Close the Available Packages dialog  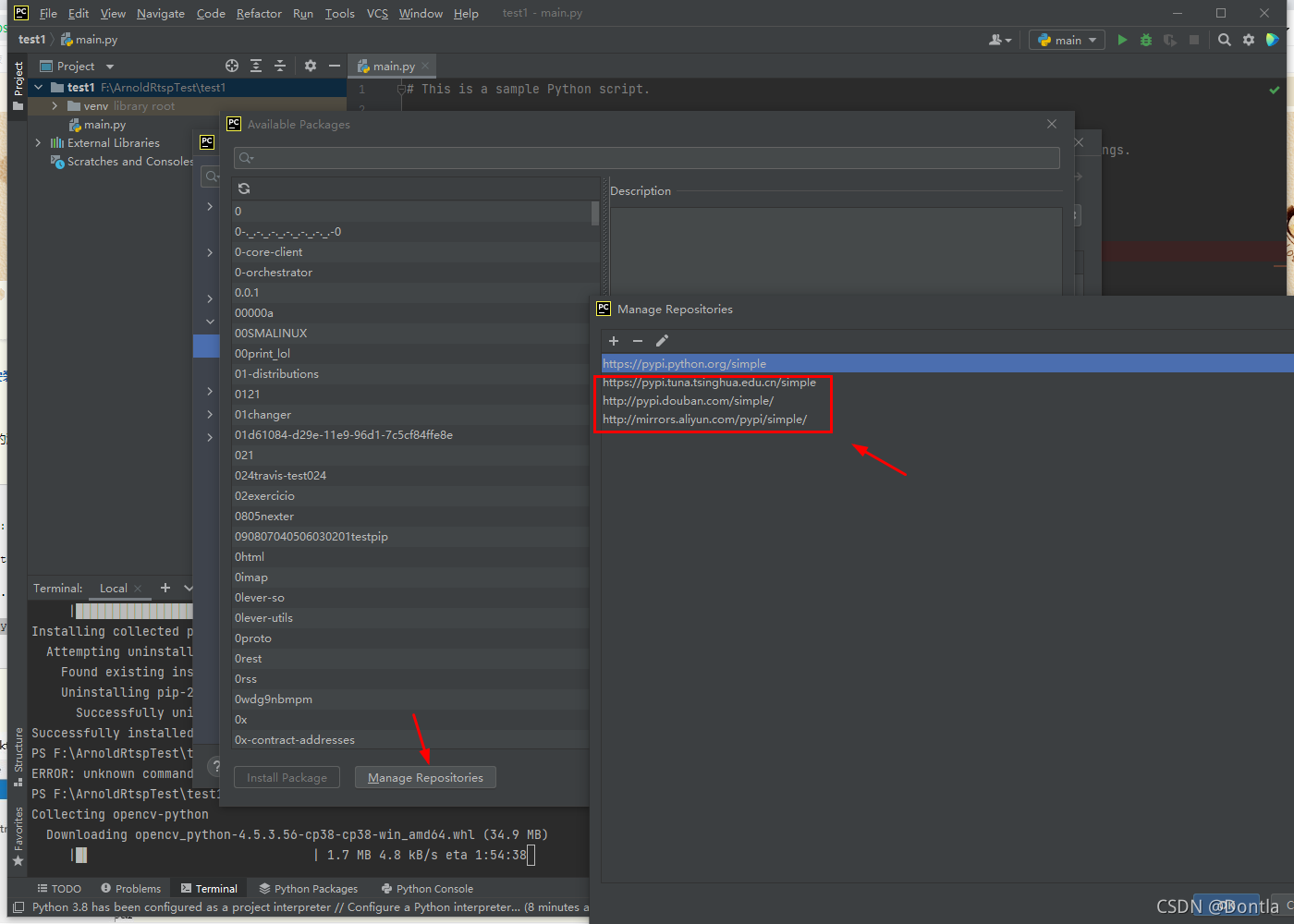[x=1052, y=124]
